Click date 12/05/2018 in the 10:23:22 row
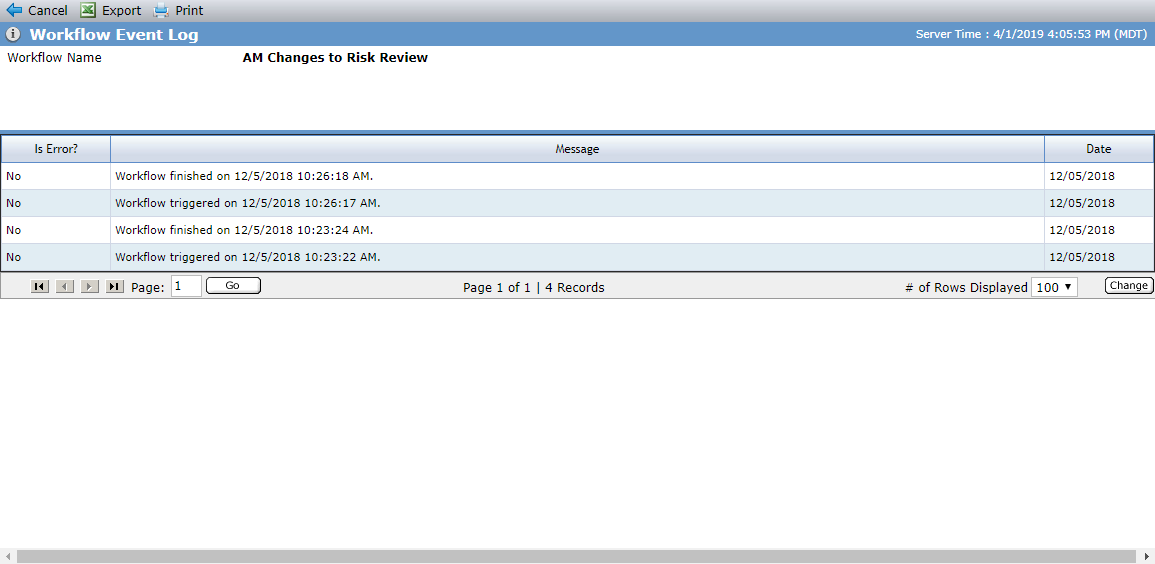 click(1082, 257)
